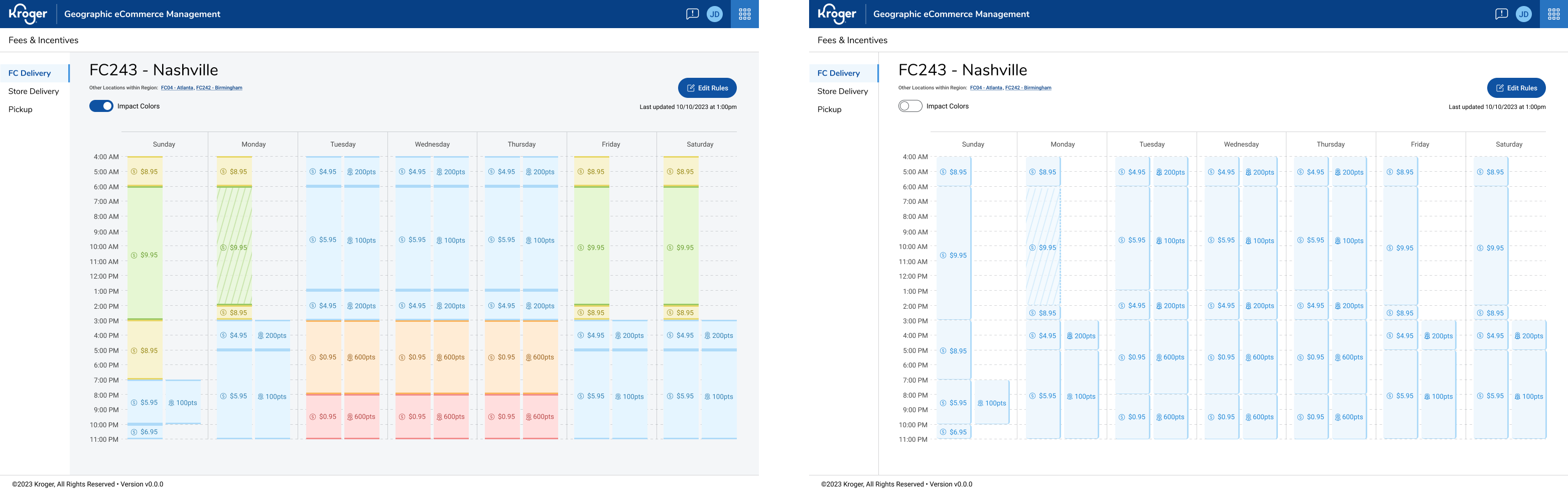Click JD avatar in the color-enabled view
The width and height of the screenshot is (1568, 494).
coord(715,14)
